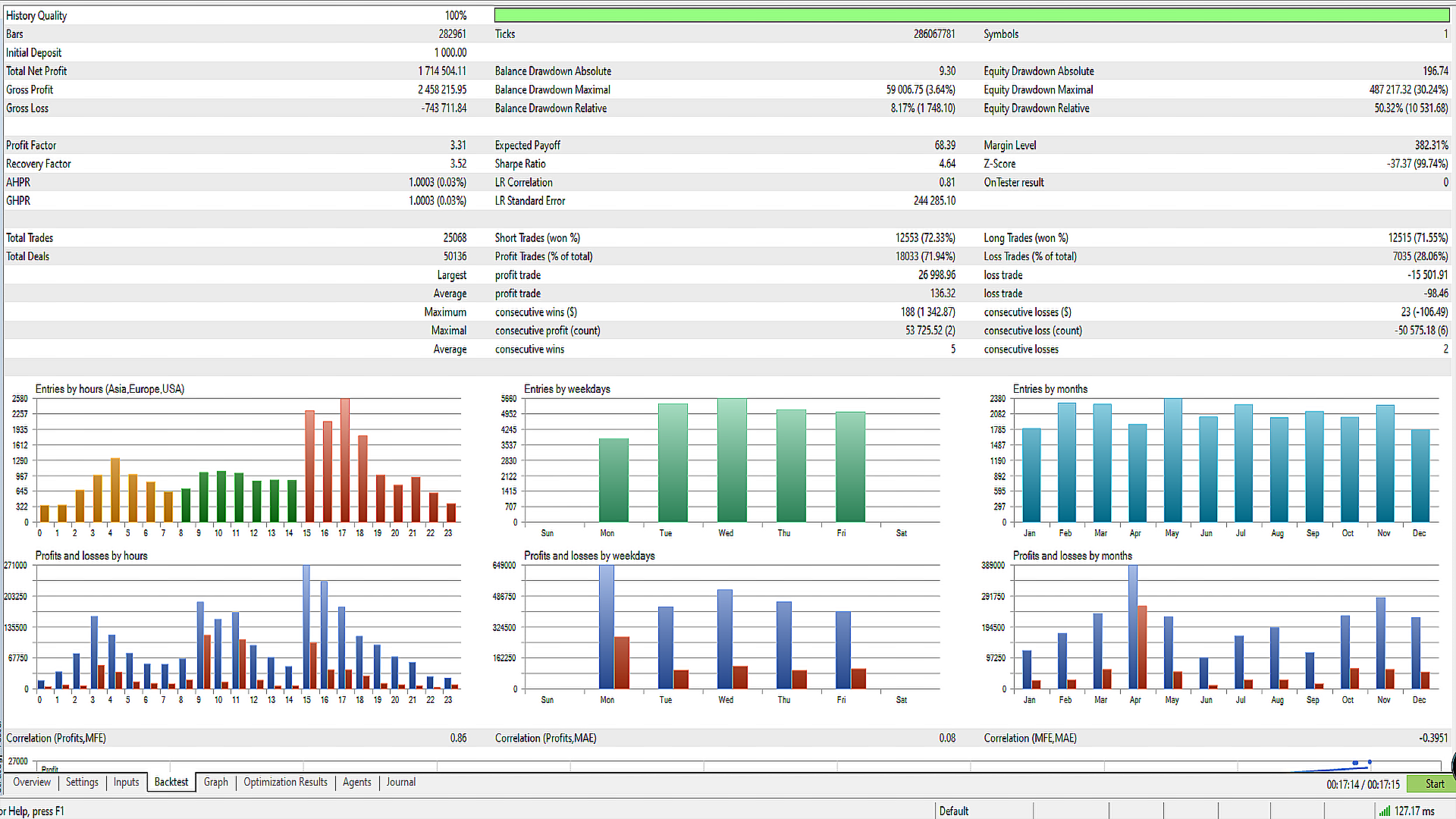Open the Graph tab
This screenshot has width=1456, height=819.
tap(216, 783)
